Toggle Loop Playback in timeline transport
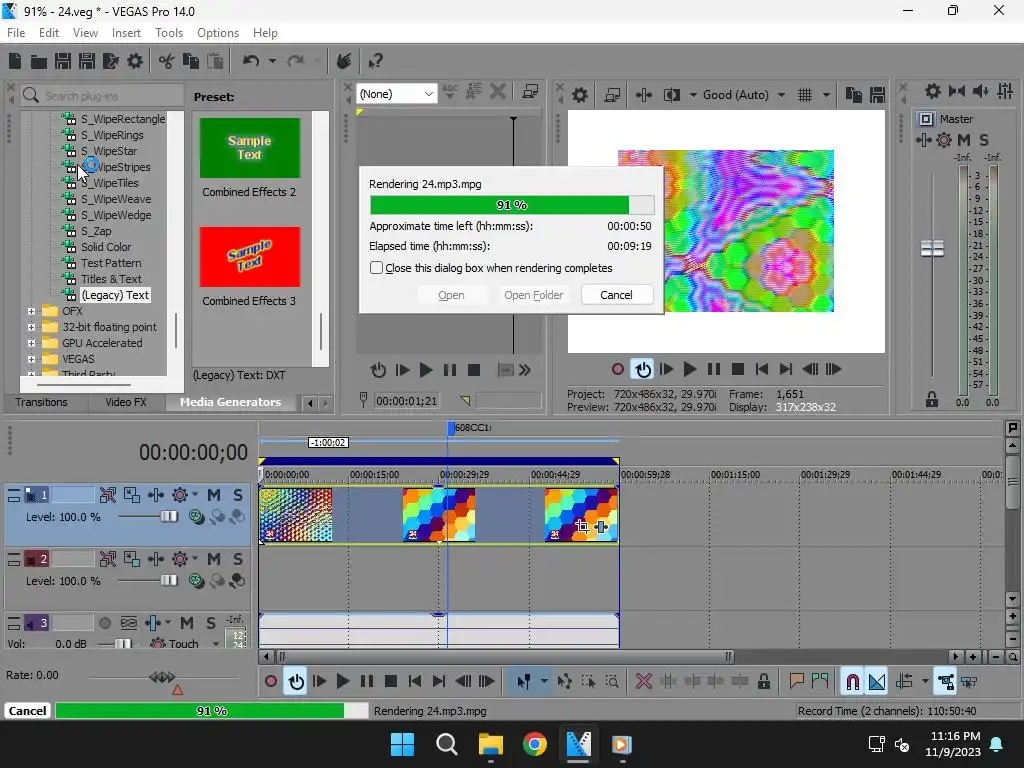Screen dimensions: 1024x768 pyautogui.click(x=296, y=682)
